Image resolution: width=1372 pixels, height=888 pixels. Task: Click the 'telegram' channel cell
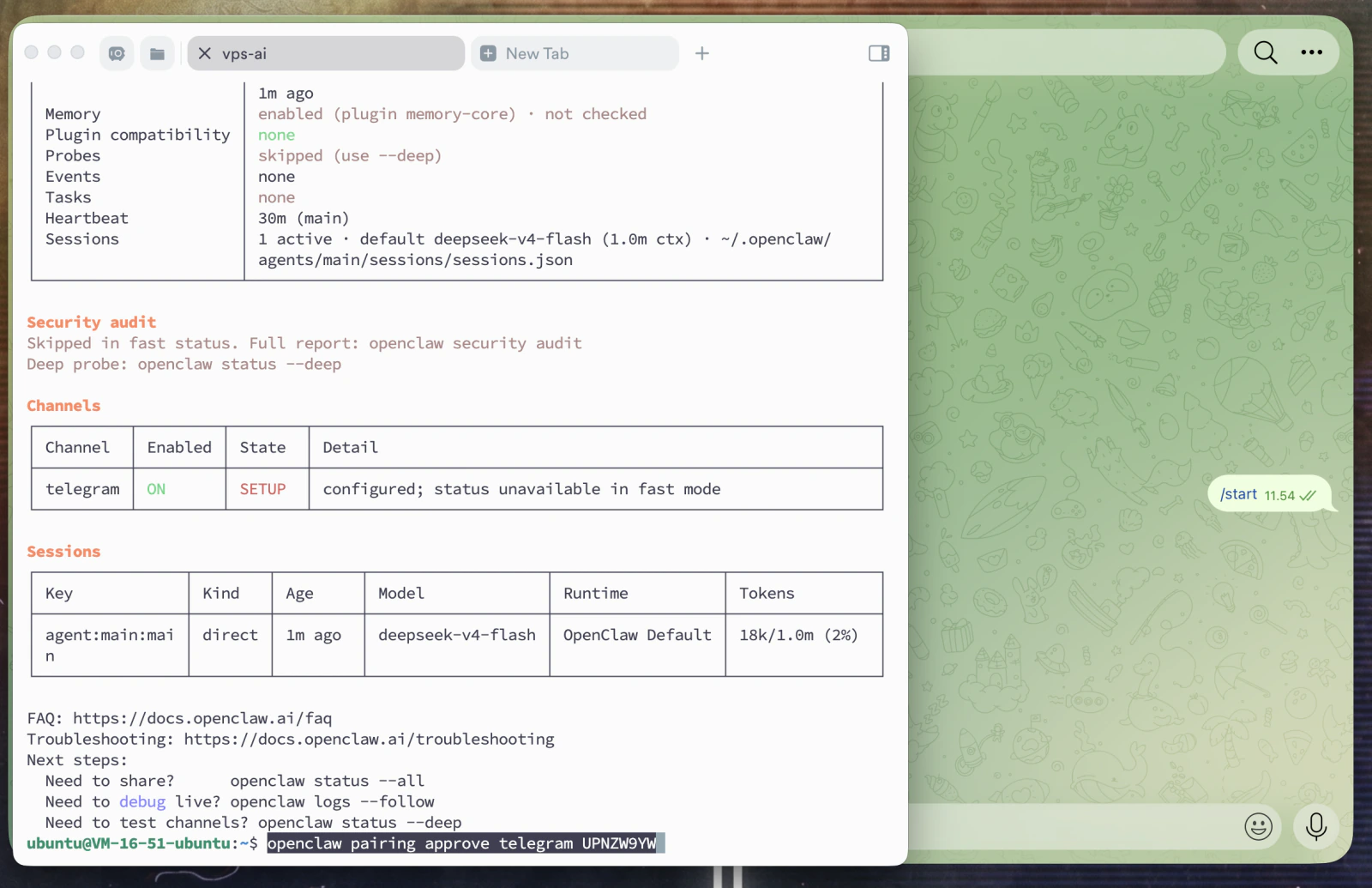click(x=82, y=489)
